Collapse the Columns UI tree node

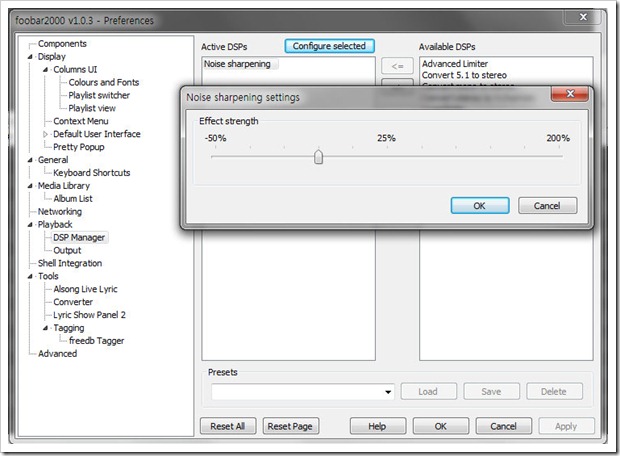[45, 70]
